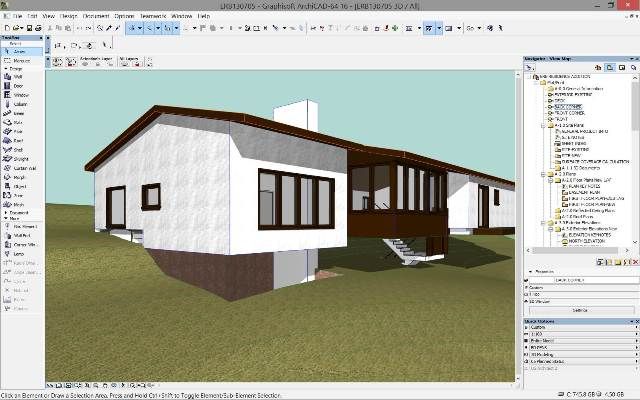Open the Help menu
Viewport: 640px width, 400px height.
point(204,16)
